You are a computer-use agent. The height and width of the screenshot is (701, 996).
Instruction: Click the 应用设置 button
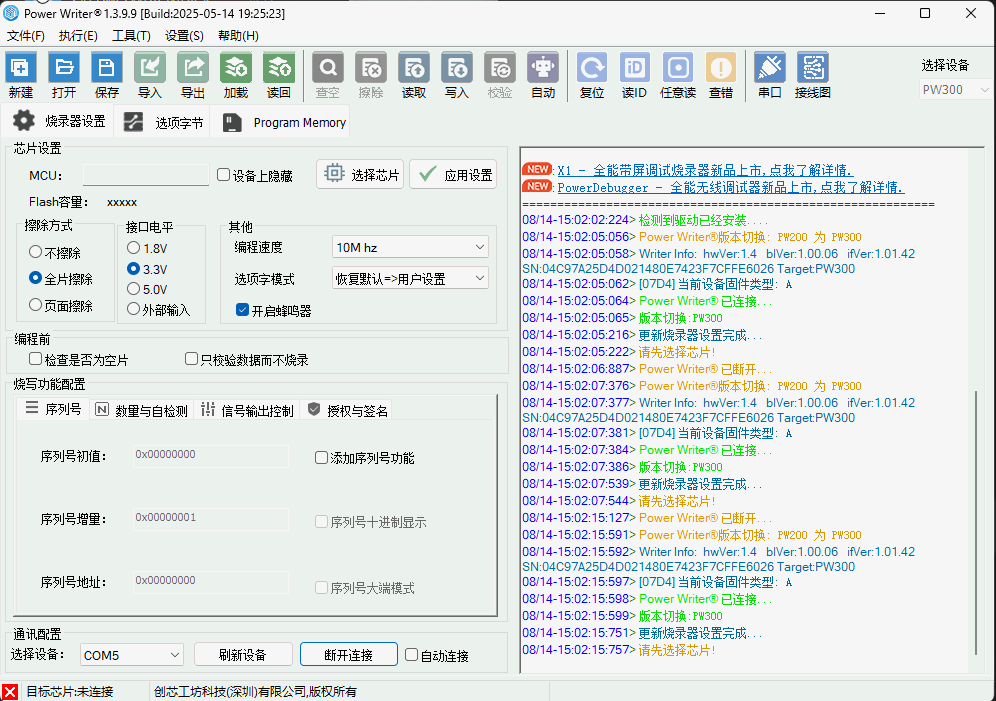click(x=454, y=174)
